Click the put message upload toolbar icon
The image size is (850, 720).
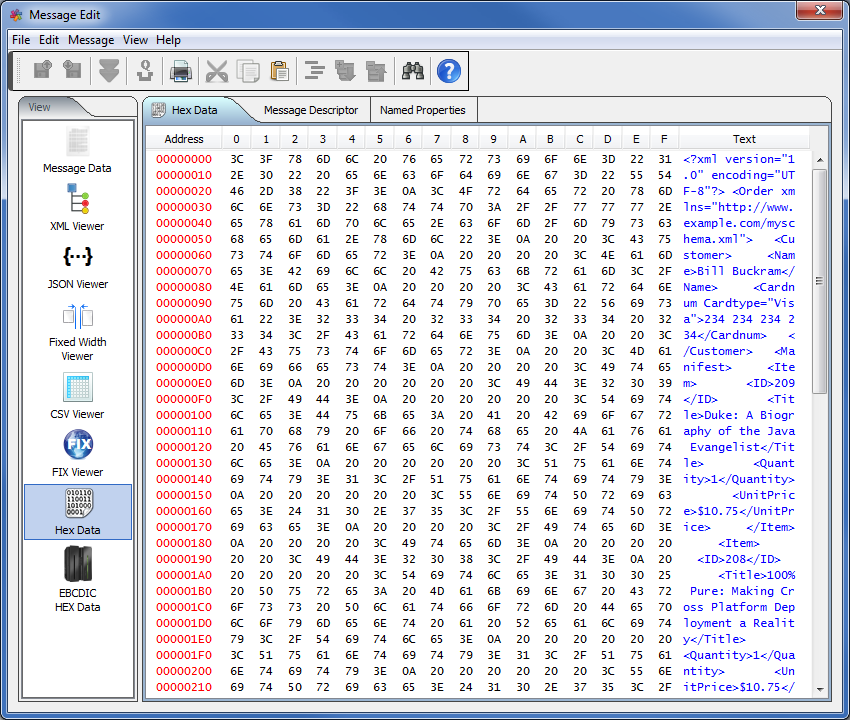point(145,70)
